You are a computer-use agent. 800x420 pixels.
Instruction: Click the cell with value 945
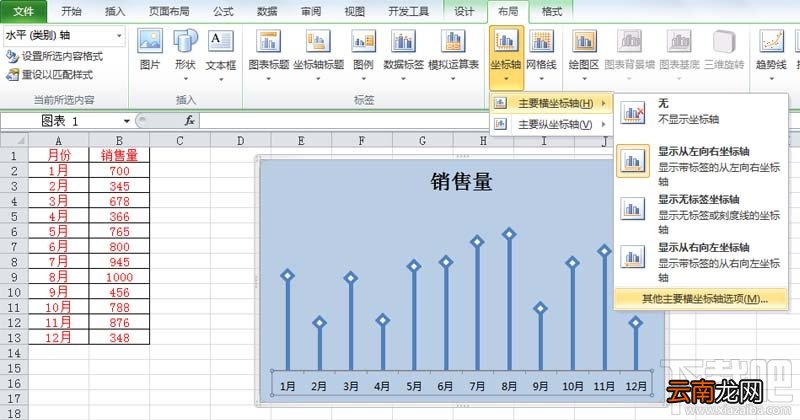[119, 262]
